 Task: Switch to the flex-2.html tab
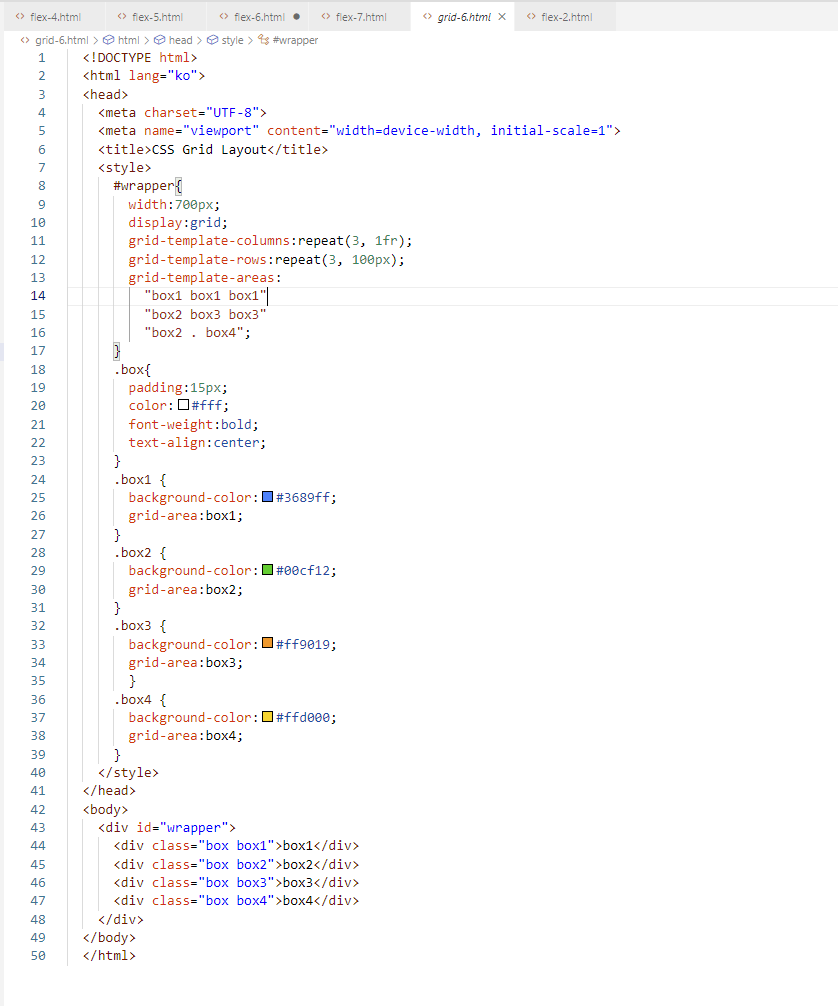[x=566, y=17]
